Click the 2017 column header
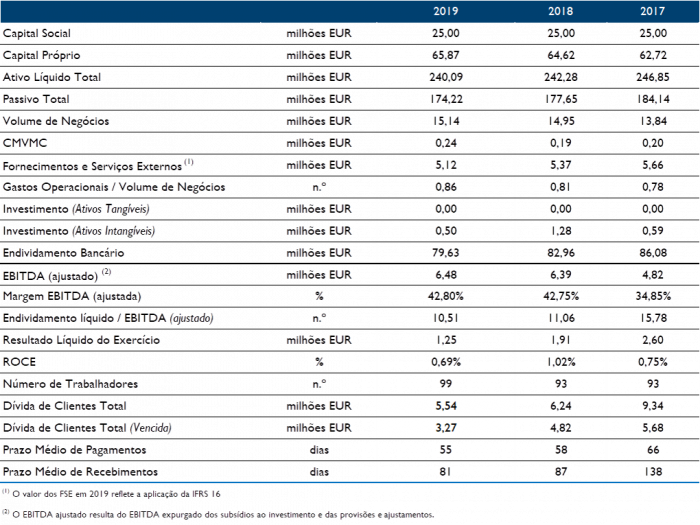 click(x=652, y=11)
